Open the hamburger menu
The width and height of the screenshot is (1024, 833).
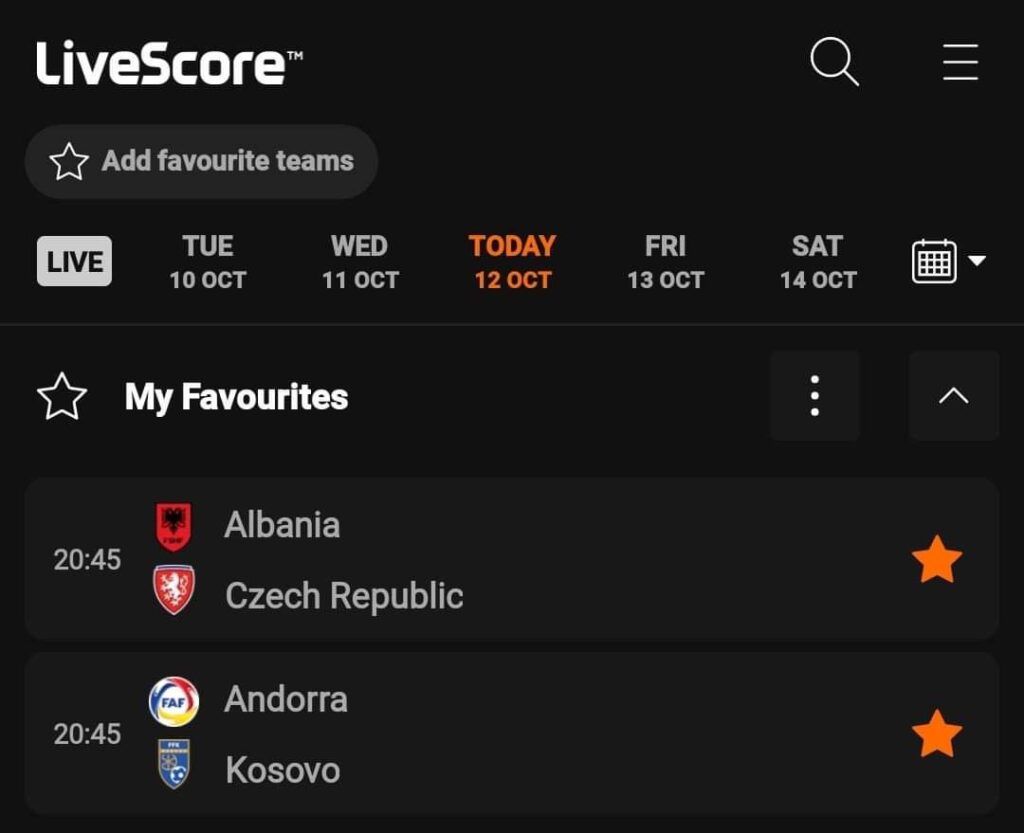[960, 62]
